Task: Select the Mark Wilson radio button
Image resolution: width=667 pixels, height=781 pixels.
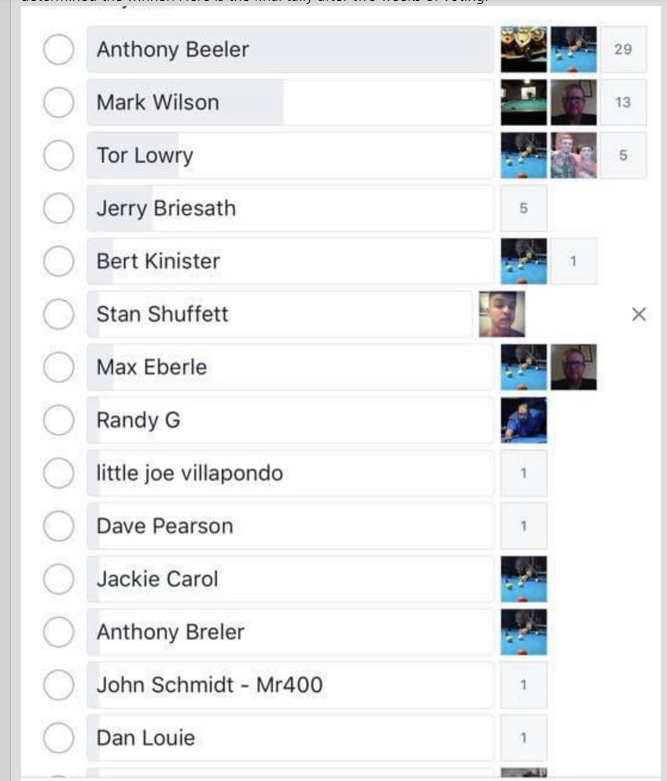Action: pos(58,102)
